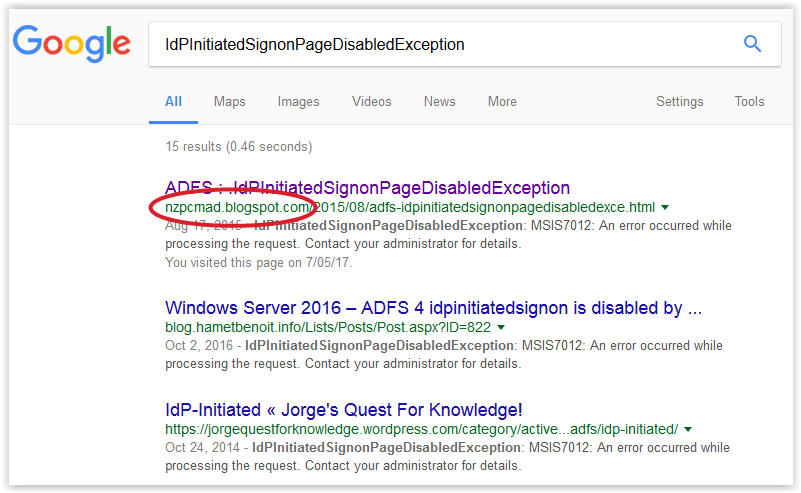The image size is (801, 493).
Task: Click the '15 results (0.46 seconds)' text
Action: click(x=239, y=147)
